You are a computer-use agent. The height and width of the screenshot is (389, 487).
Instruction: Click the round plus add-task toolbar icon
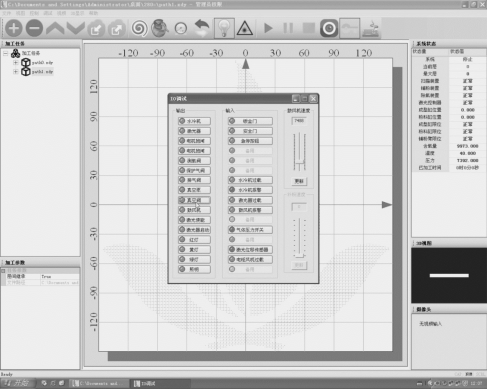tap(14, 28)
